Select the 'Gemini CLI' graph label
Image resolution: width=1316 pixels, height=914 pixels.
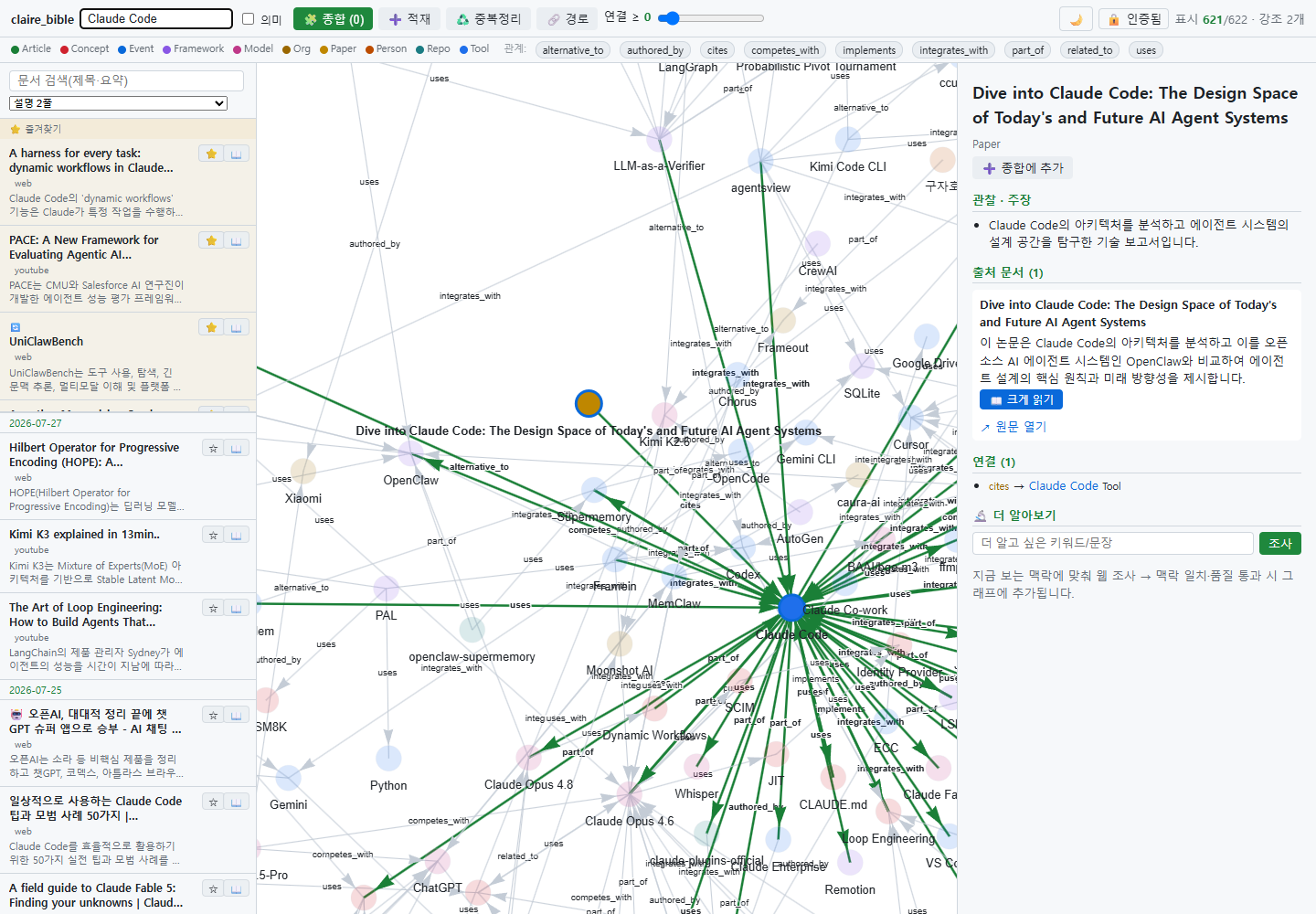tap(806, 459)
